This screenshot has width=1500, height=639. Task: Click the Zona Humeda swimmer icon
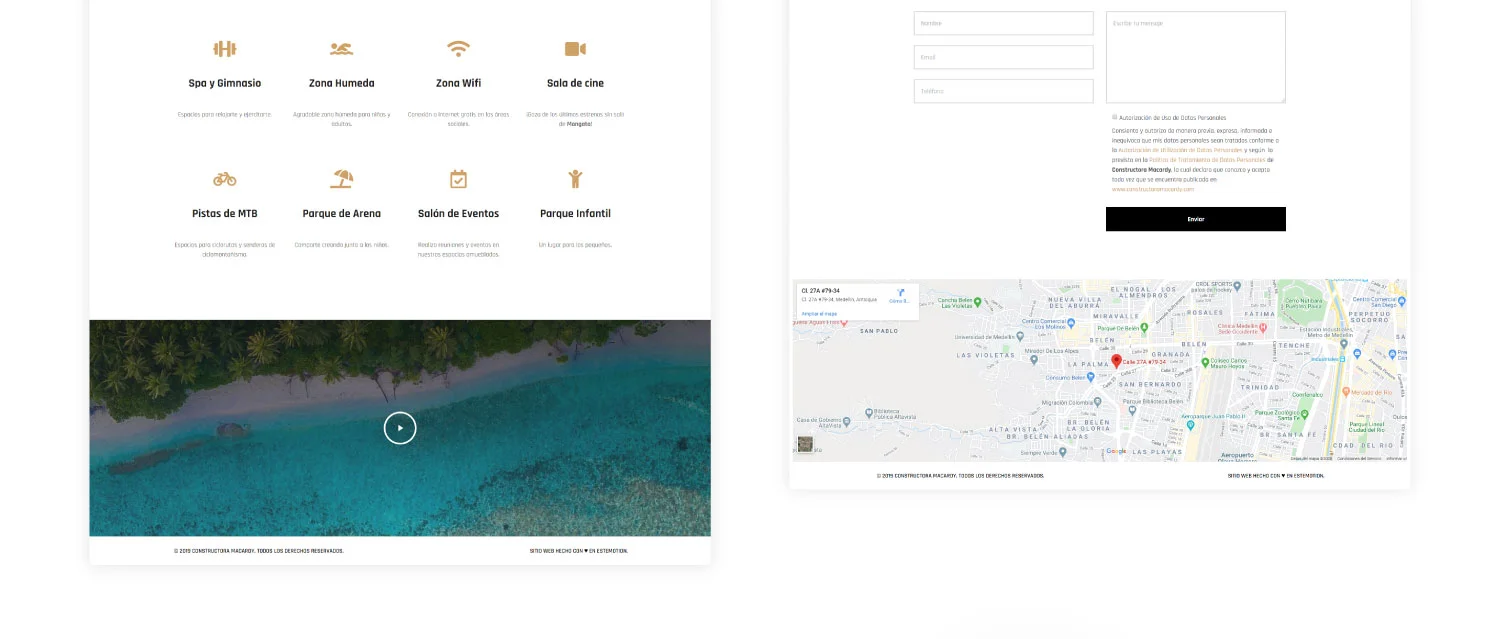point(341,49)
